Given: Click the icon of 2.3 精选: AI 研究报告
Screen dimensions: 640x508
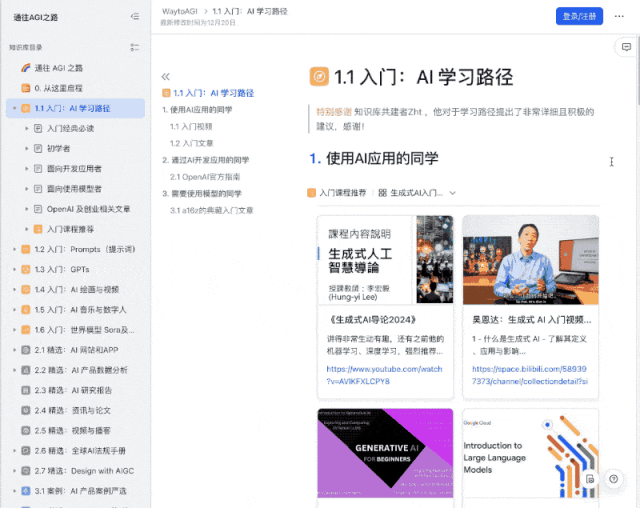Looking at the screenshot, I should point(26,390).
